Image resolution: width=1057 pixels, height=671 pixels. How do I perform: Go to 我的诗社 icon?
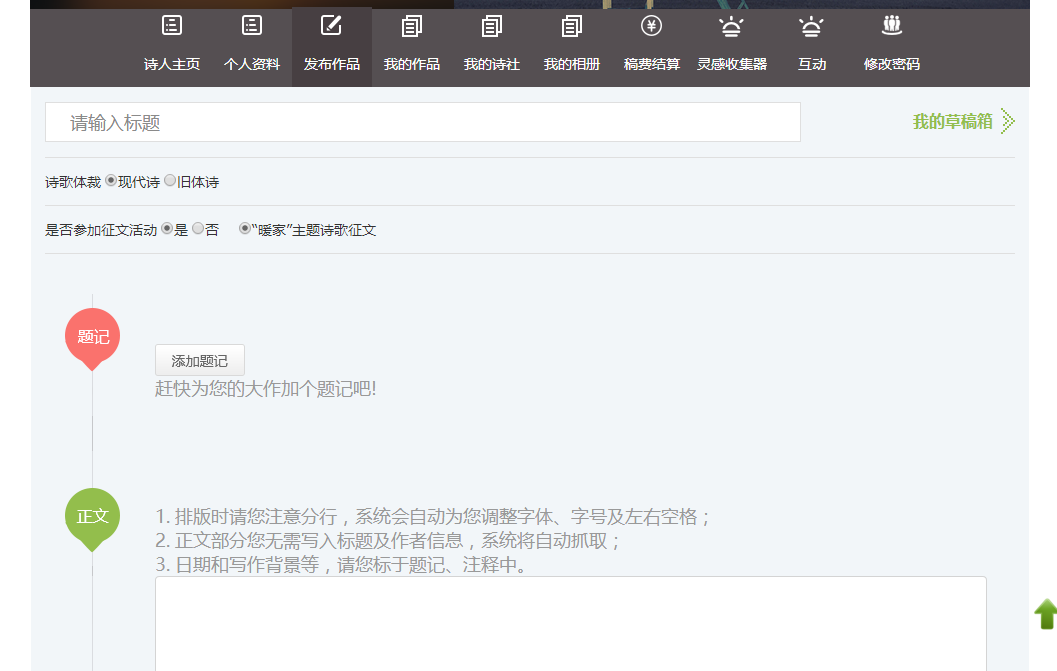(x=492, y=26)
